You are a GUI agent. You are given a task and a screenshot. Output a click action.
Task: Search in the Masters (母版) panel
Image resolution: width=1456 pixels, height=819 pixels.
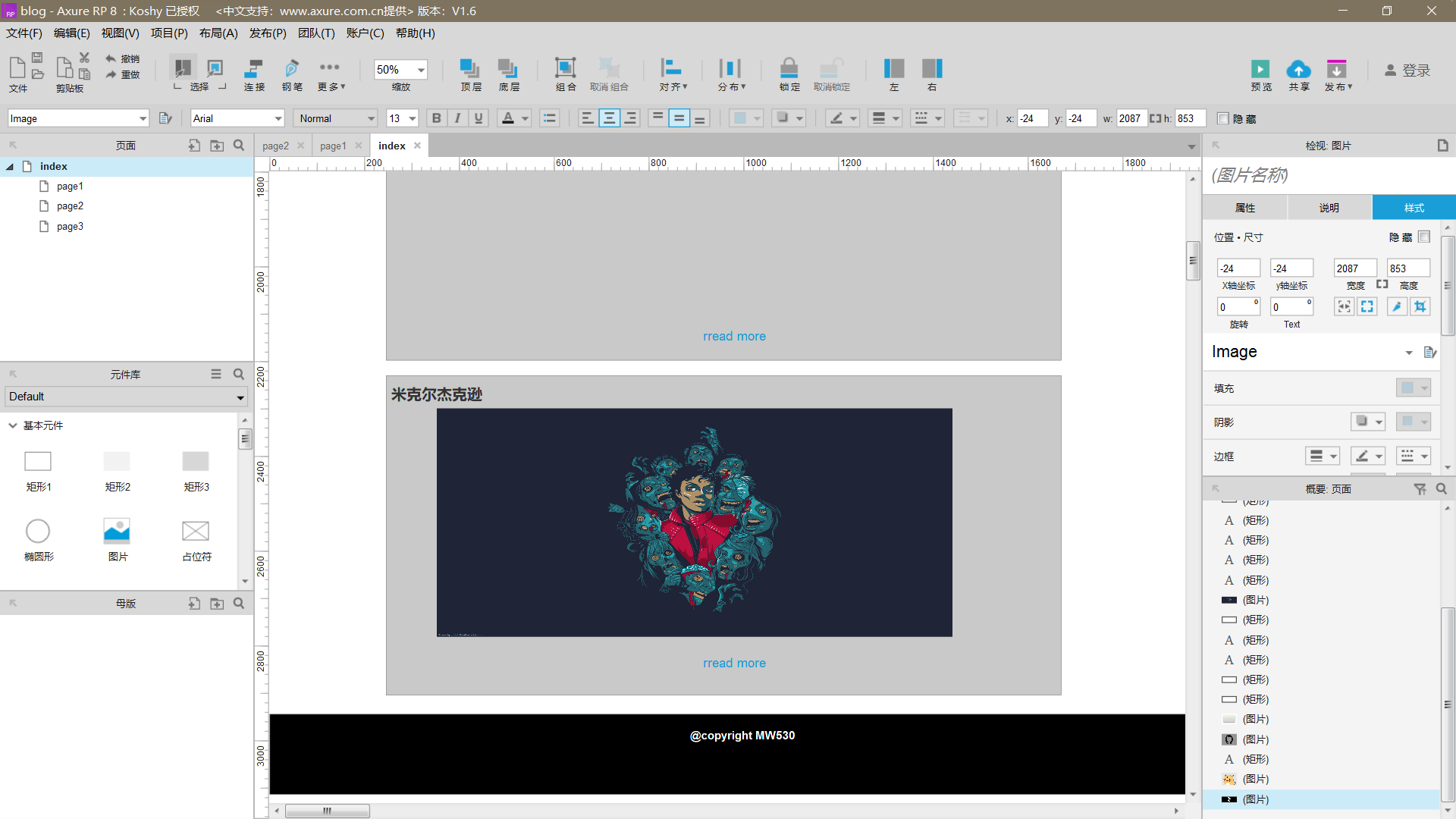click(x=239, y=604)
